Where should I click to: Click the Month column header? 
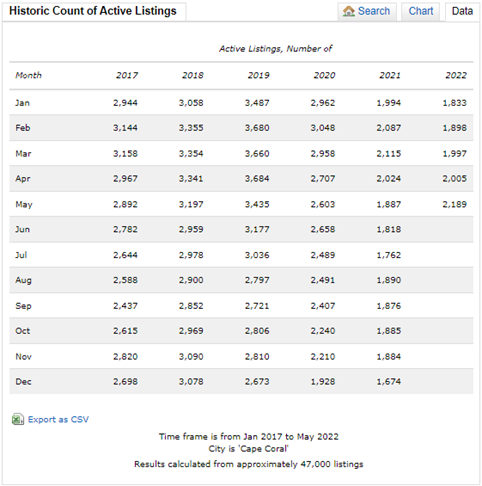[x=28, y=75]
